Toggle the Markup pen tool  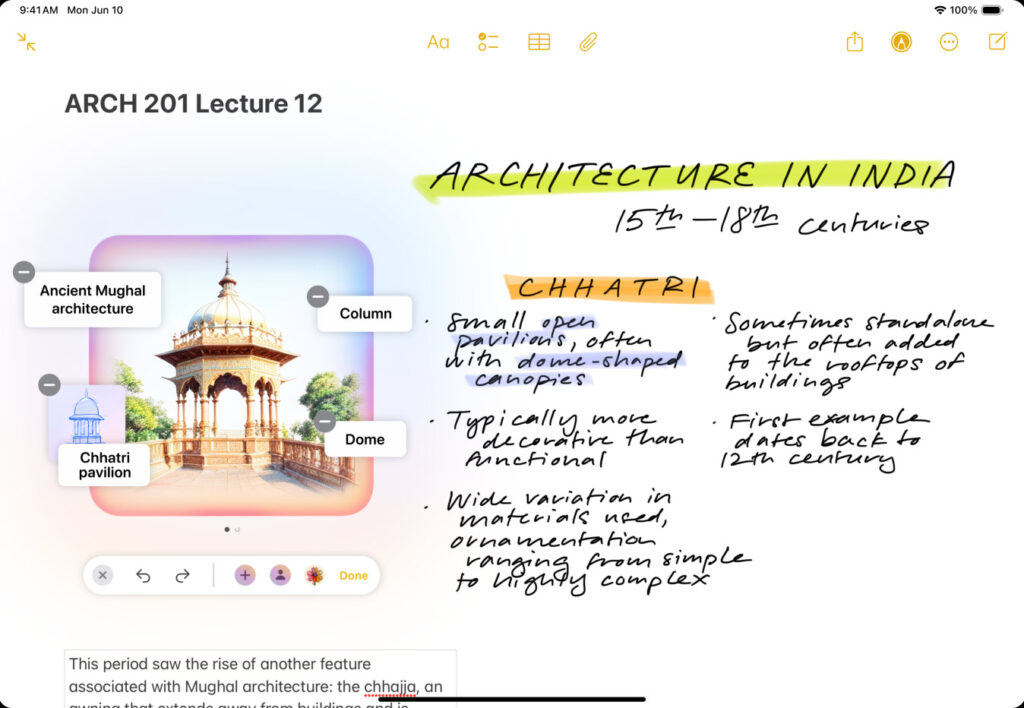[x=901, y=42]
